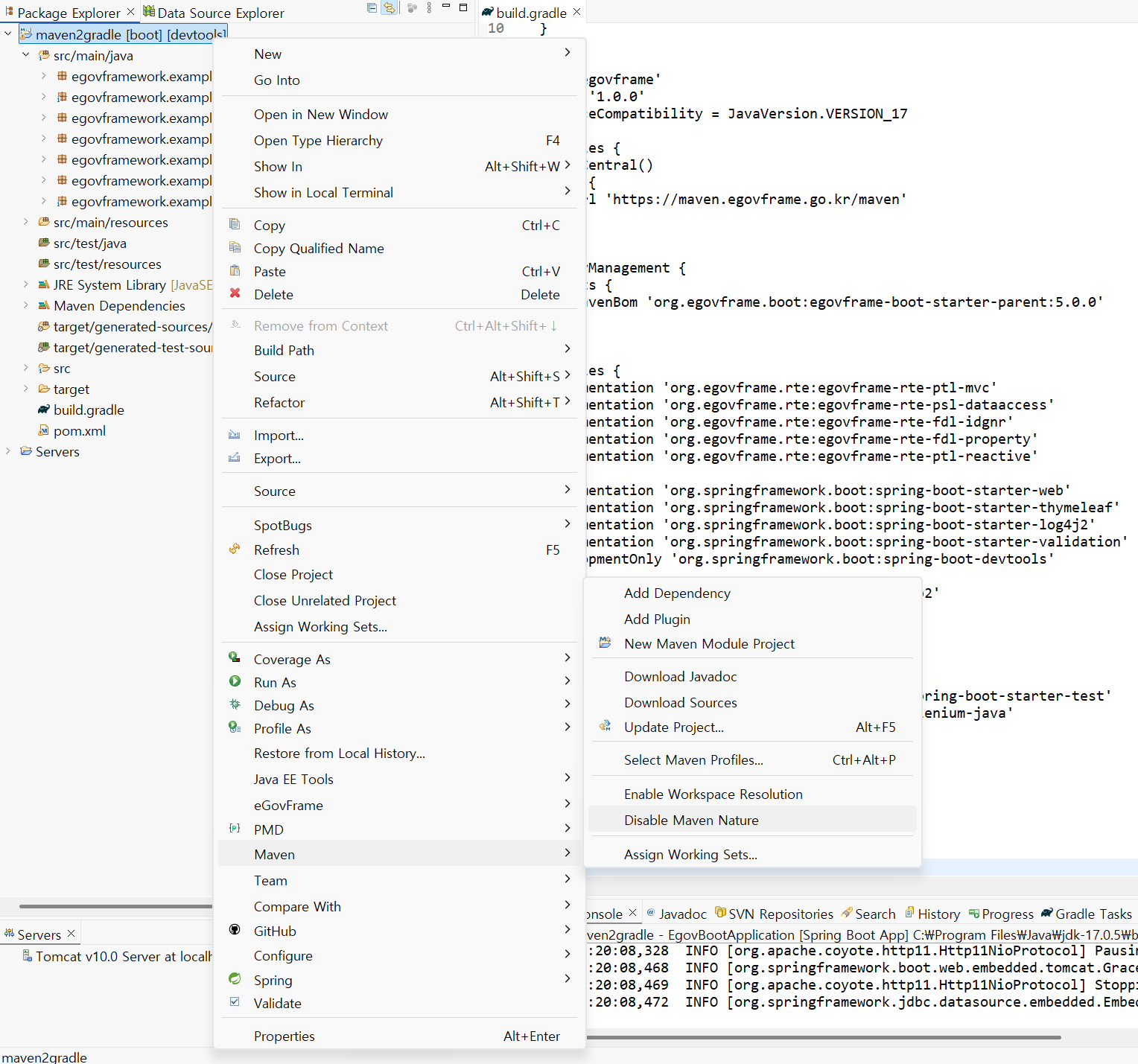Click the Debug As bug icon
This screenshot has width=1138, height=1064.
pos(235,705)
